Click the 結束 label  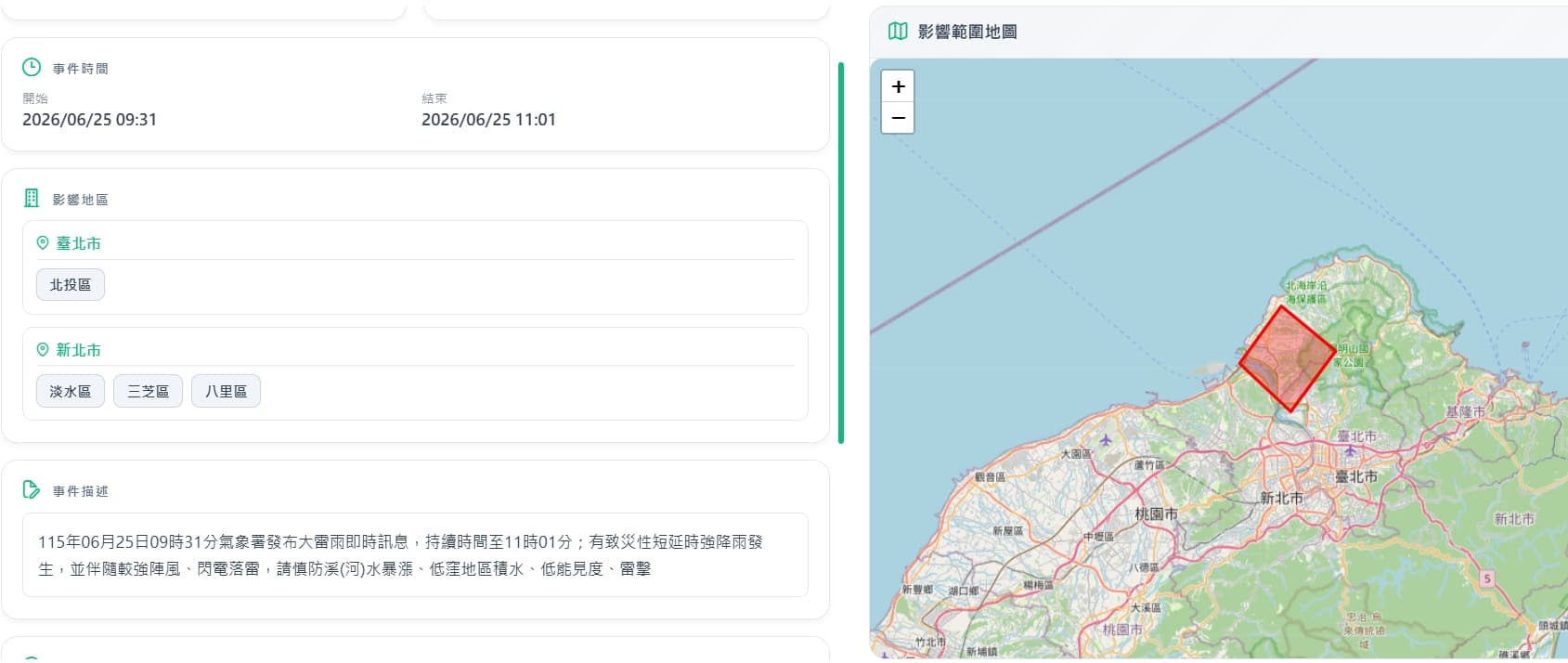pyautogui.click(x=434, y=98)
